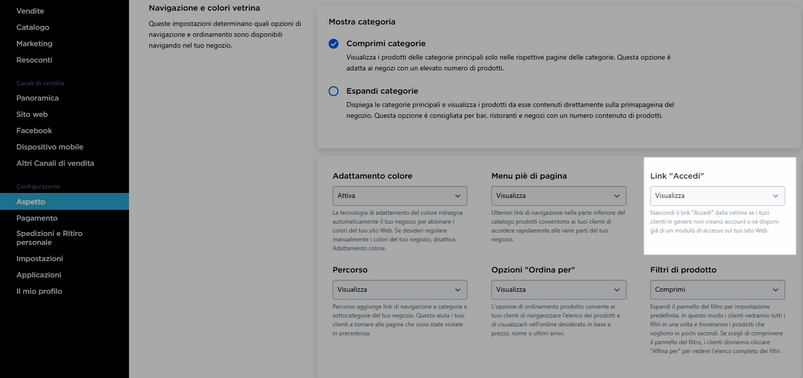Viewport: 803px width, 378px height.
Task: Open Pagamento settings
Action: click(x=37, y=218)
